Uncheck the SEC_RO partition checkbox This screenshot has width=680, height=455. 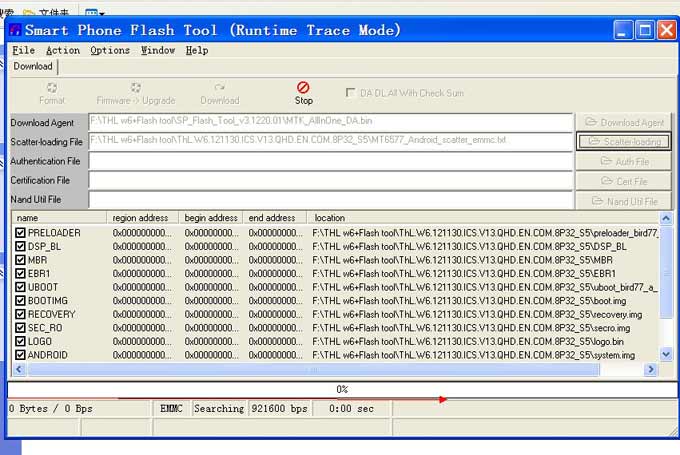click(x=20, y=328)
